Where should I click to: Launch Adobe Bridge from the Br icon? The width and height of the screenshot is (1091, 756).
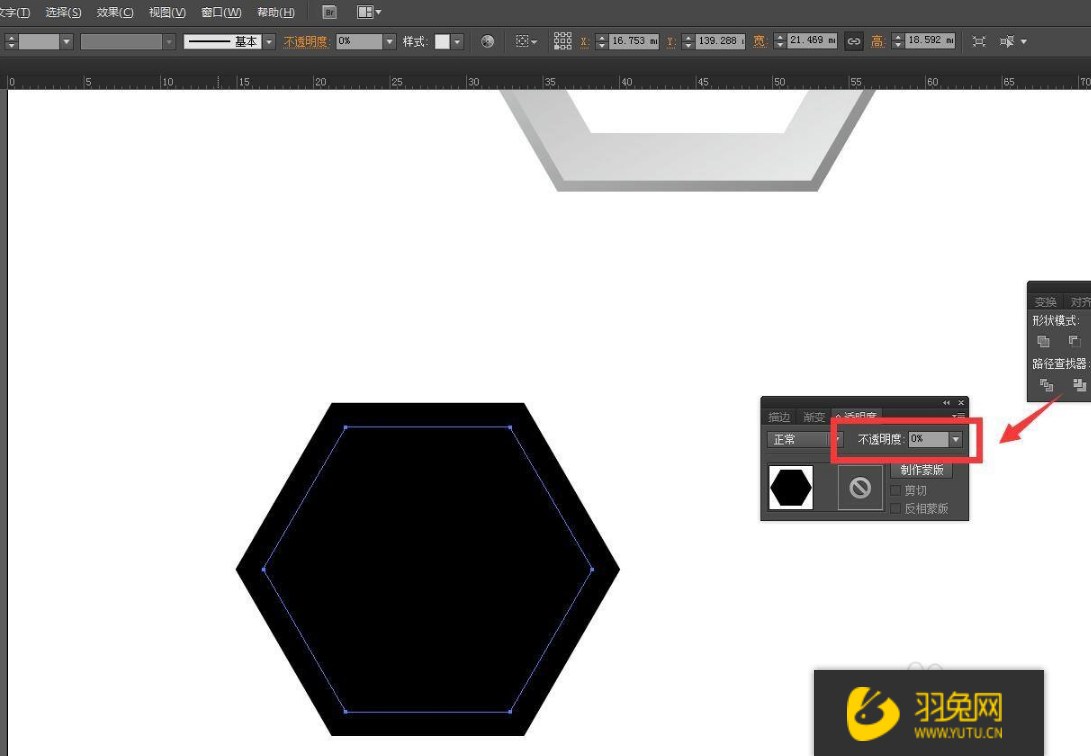tap(330, 12)
